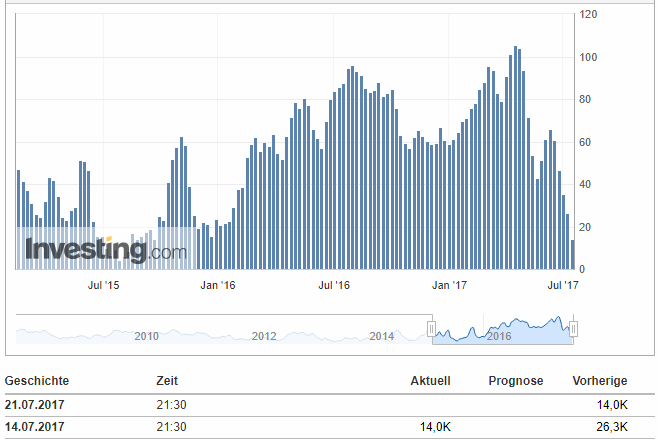Click the Jan '16 x-axis label
The image size is (658, 440).
(x=218, y=285)
